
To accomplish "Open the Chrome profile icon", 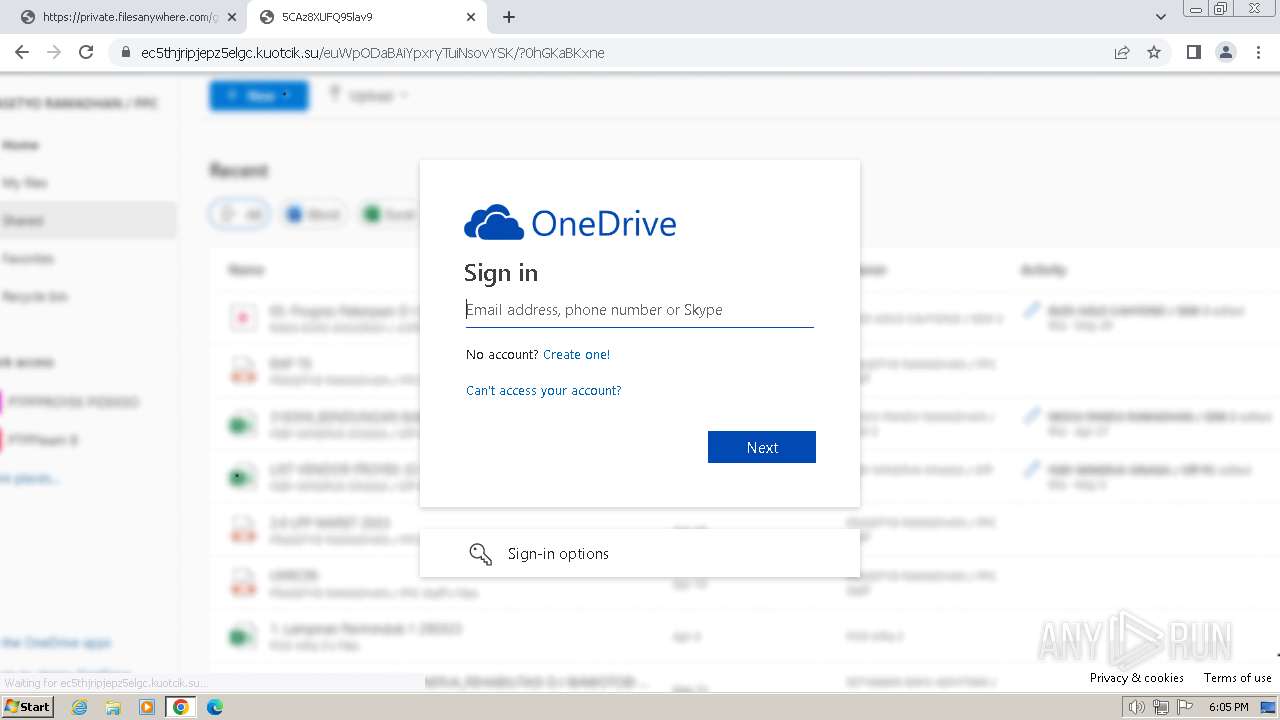I will click(x=1226, y=53).
